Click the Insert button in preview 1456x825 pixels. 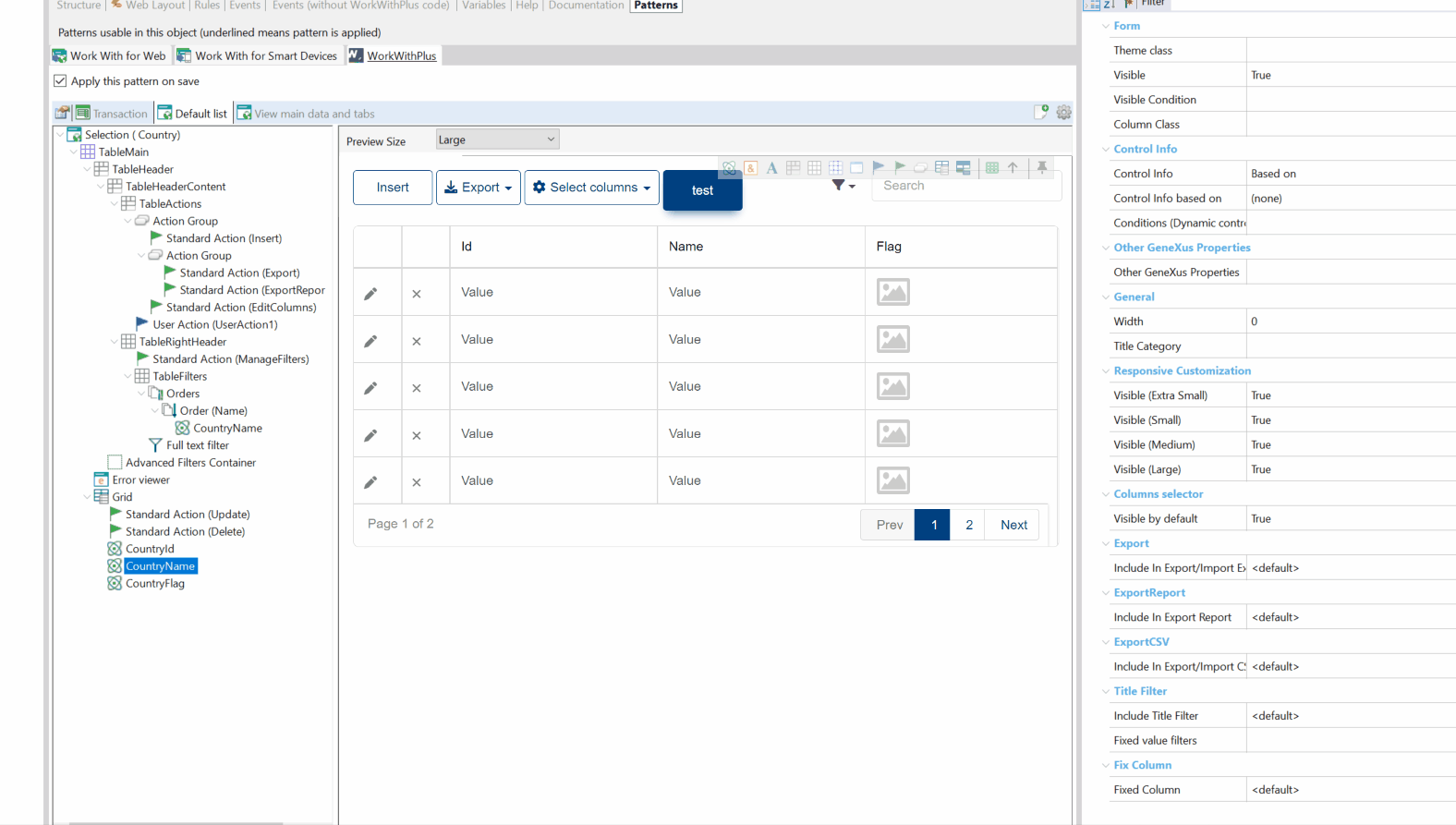[393, 188]
